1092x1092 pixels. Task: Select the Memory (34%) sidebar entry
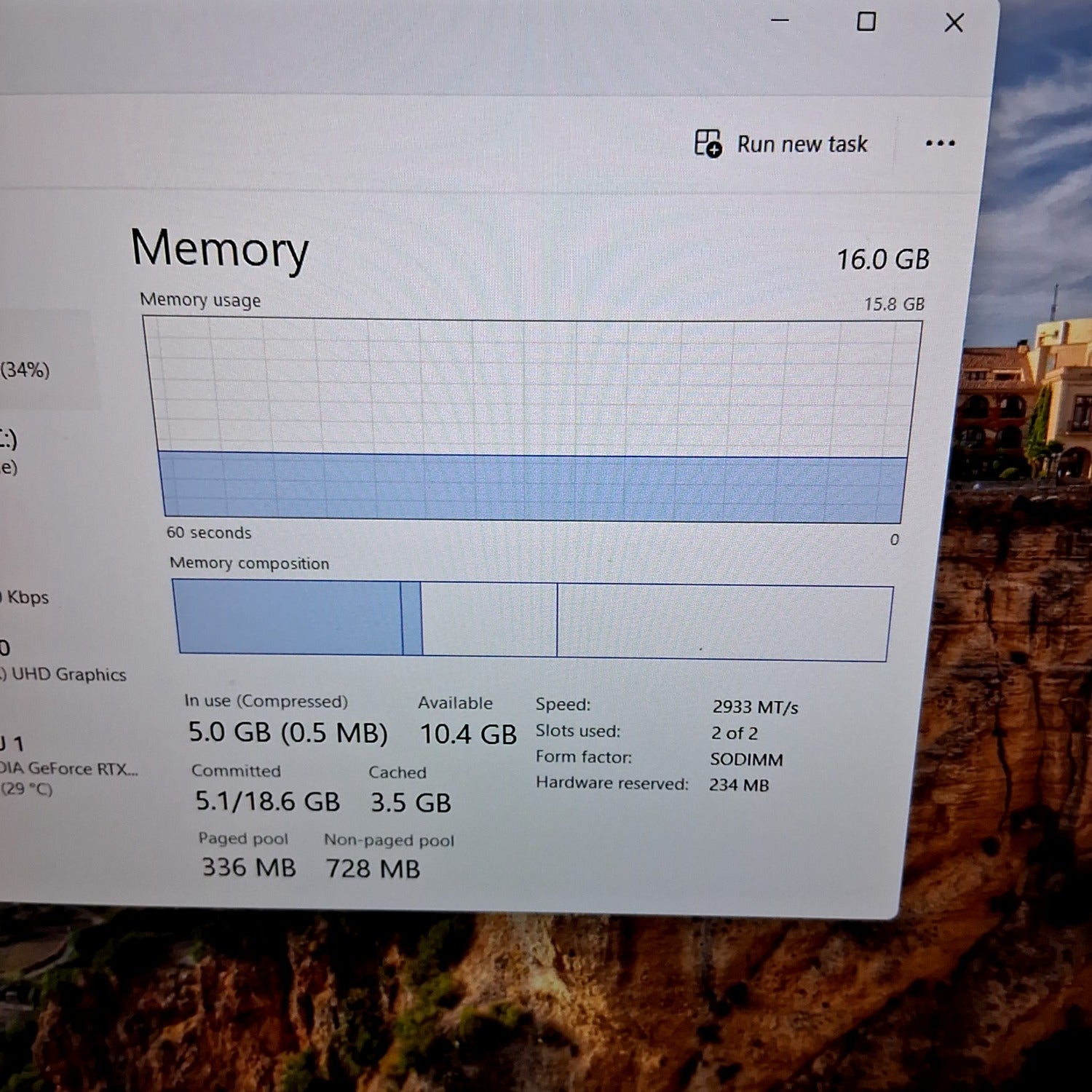click(x=29, y=369)
